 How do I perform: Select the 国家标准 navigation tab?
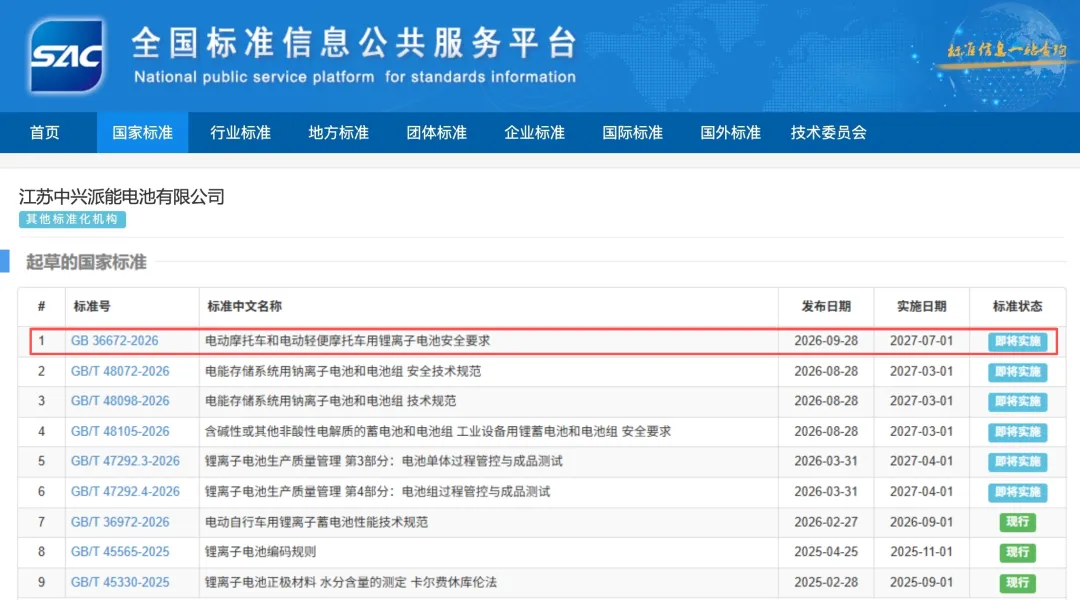142,132
